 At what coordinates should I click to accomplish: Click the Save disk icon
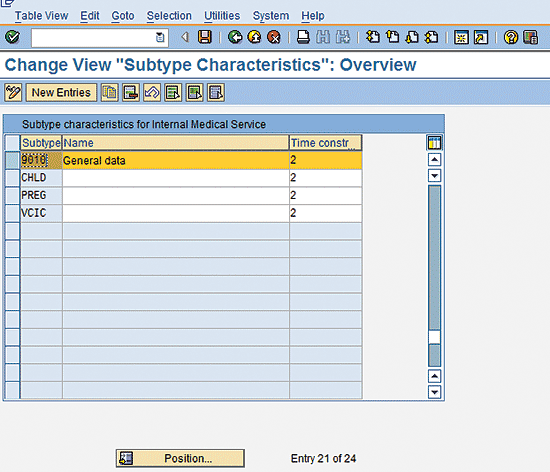click(x=205, y=37)
